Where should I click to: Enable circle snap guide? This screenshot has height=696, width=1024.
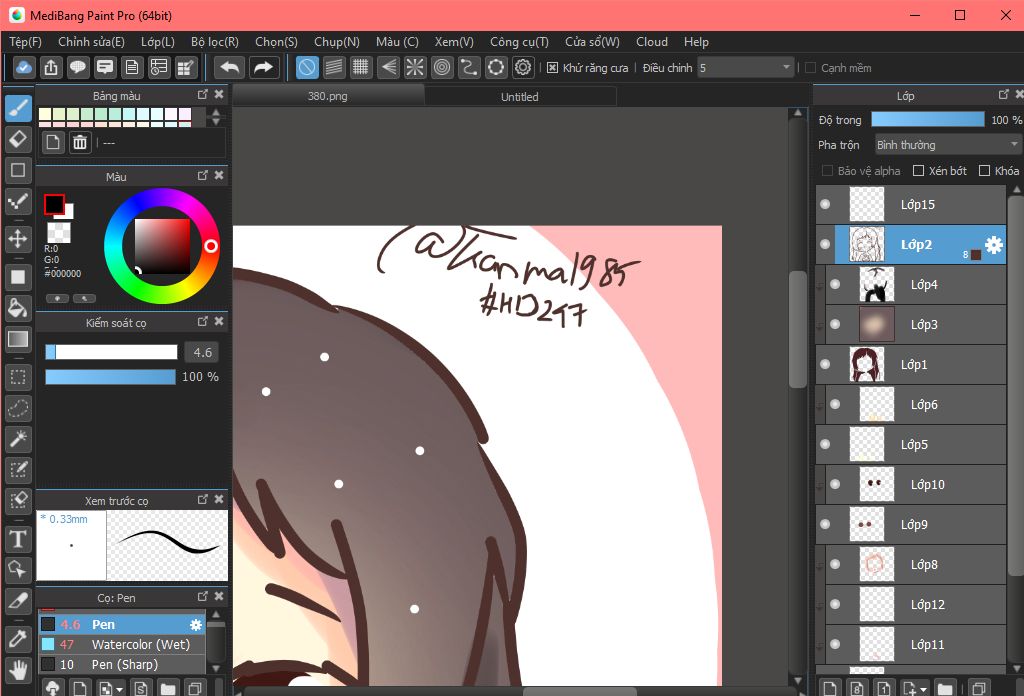442,67
